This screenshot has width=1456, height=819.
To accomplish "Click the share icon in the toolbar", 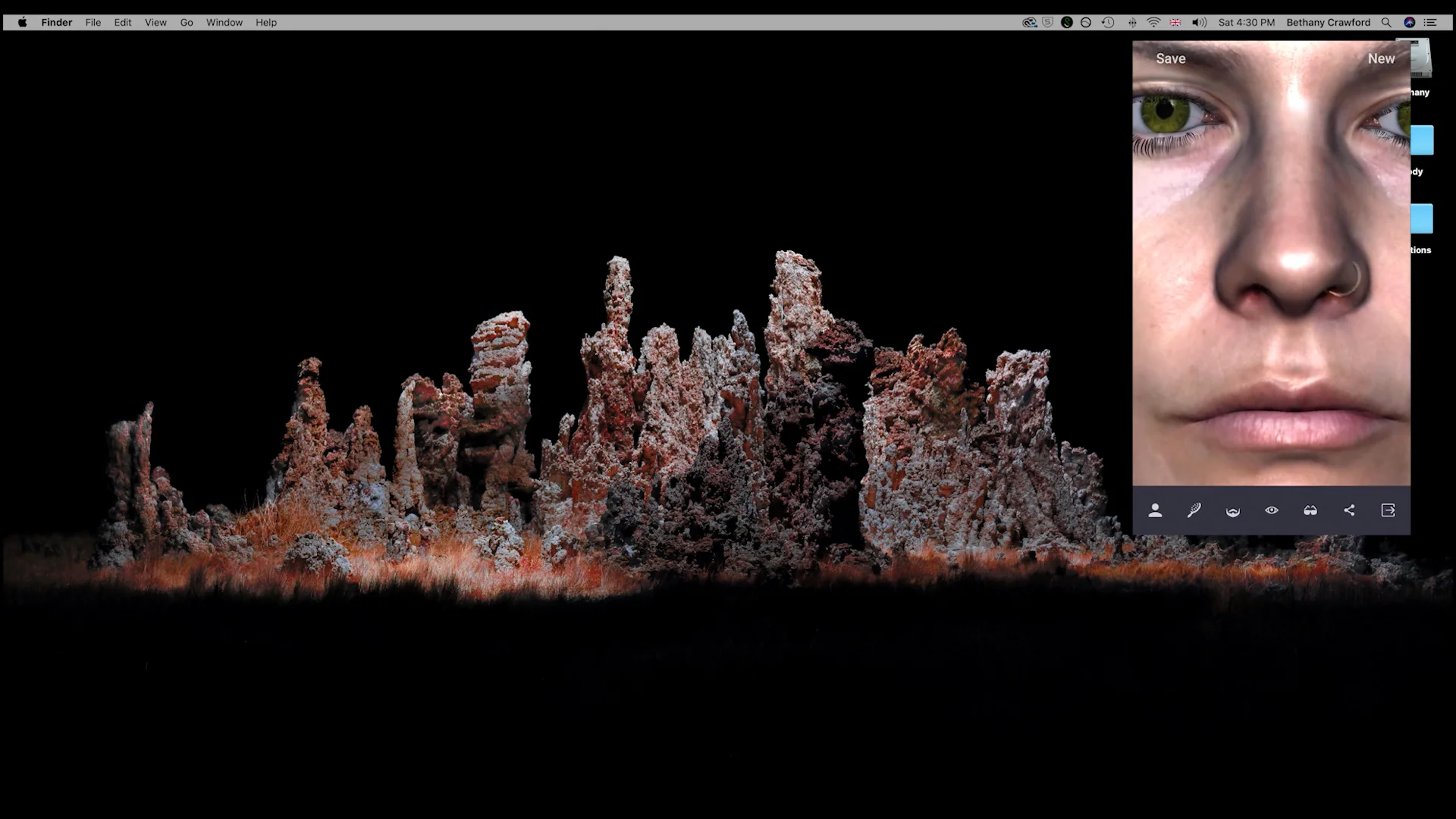I will 1349,510.
